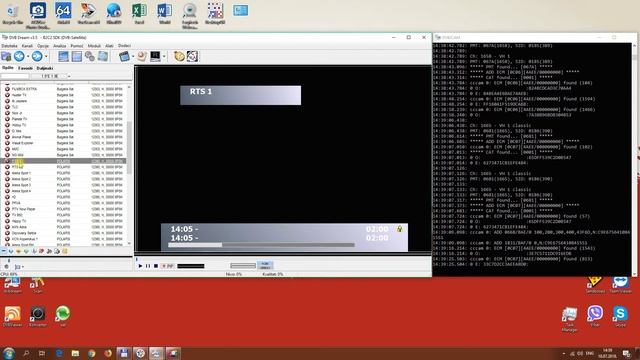Switch to the Daljinski tab
Viewport: 640px width, 360px height.
[45, 68]
